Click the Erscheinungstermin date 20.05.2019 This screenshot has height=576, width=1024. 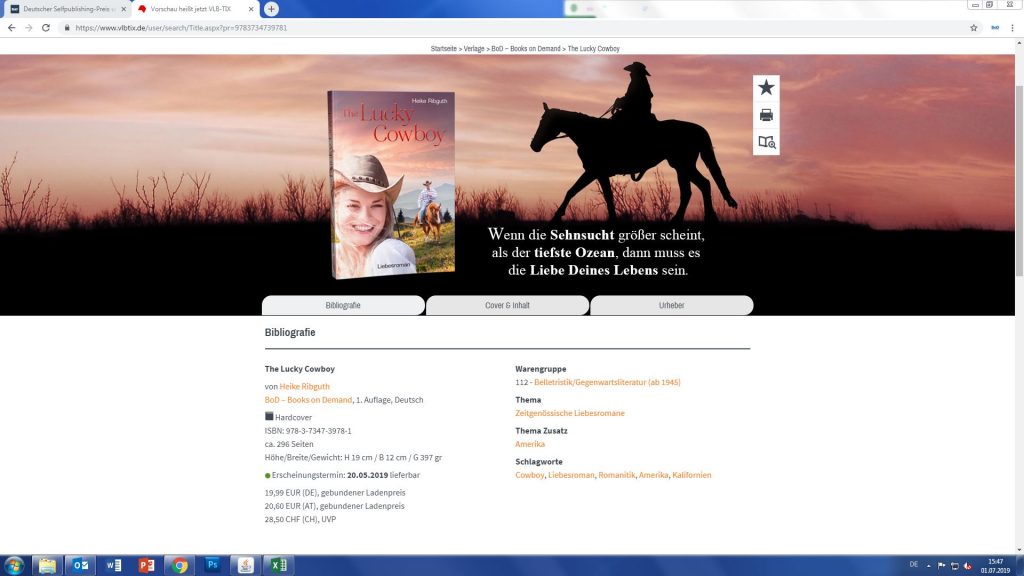[x=367, y=475]
